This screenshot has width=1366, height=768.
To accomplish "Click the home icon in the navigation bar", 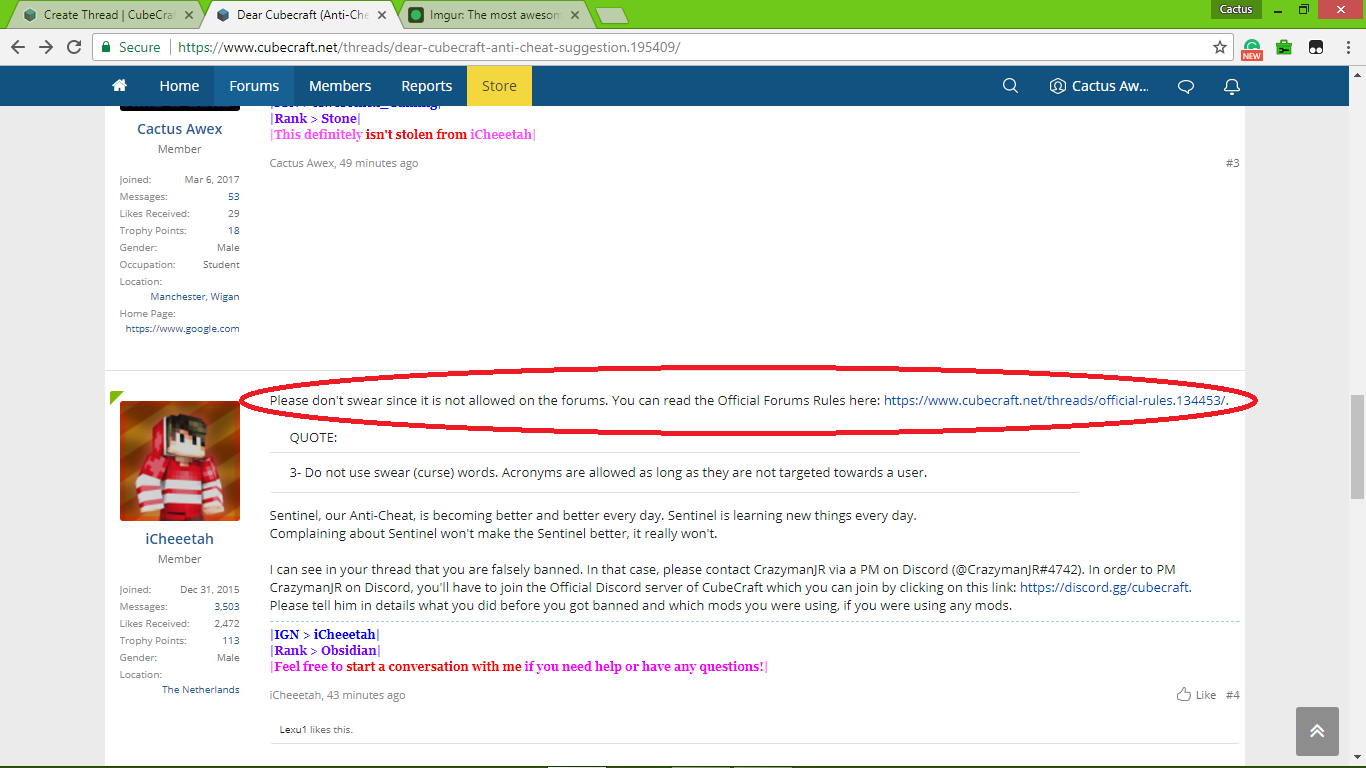I will click(120, 86).
